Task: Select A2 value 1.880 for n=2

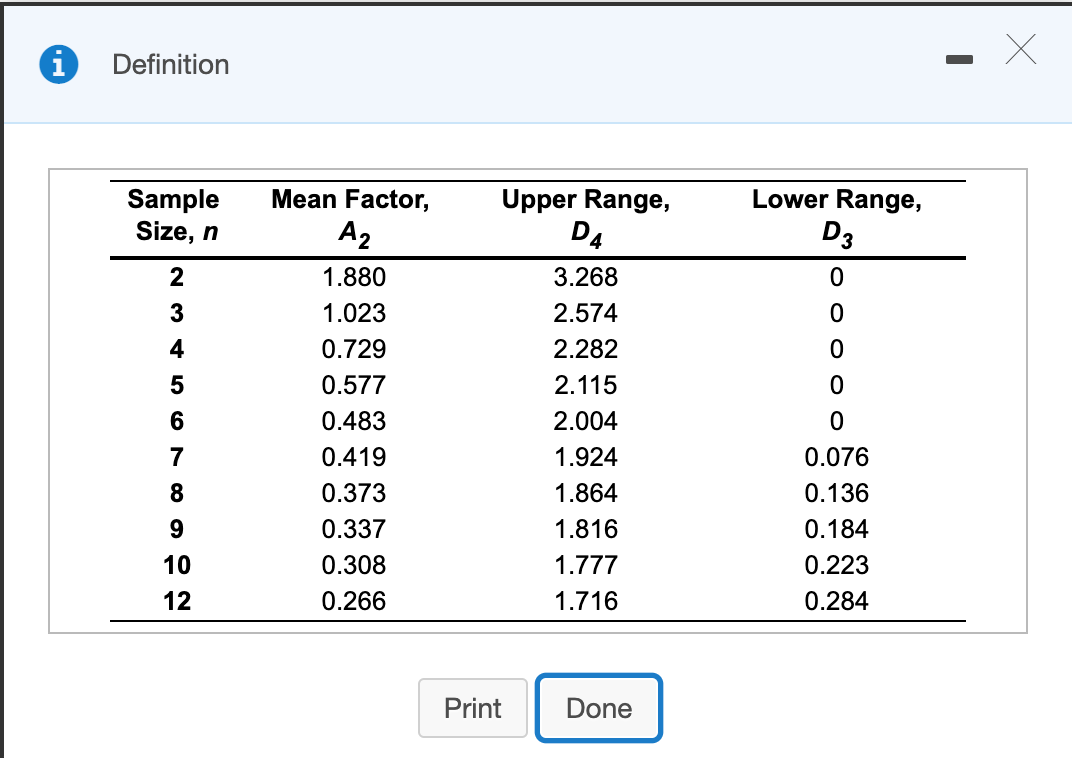Action: pos(353,278)
